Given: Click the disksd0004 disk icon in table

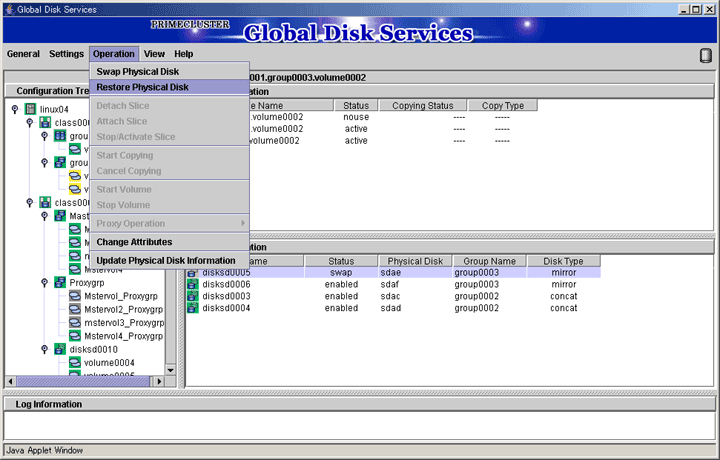Looking at the screenshot, I should point(192,308).
